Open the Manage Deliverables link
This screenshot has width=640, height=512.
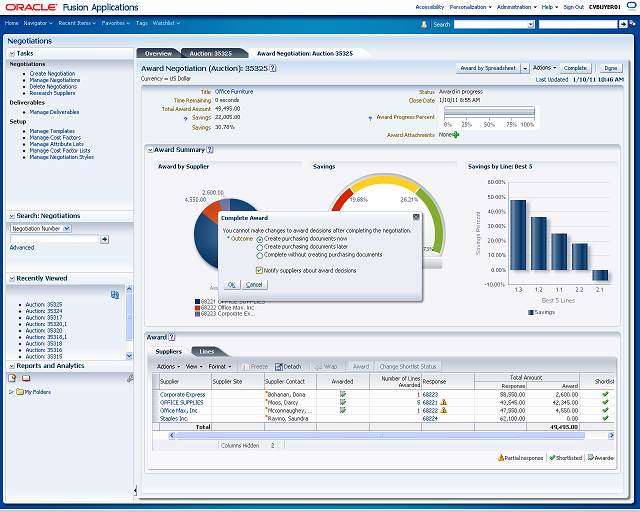[x=54, y=112]
